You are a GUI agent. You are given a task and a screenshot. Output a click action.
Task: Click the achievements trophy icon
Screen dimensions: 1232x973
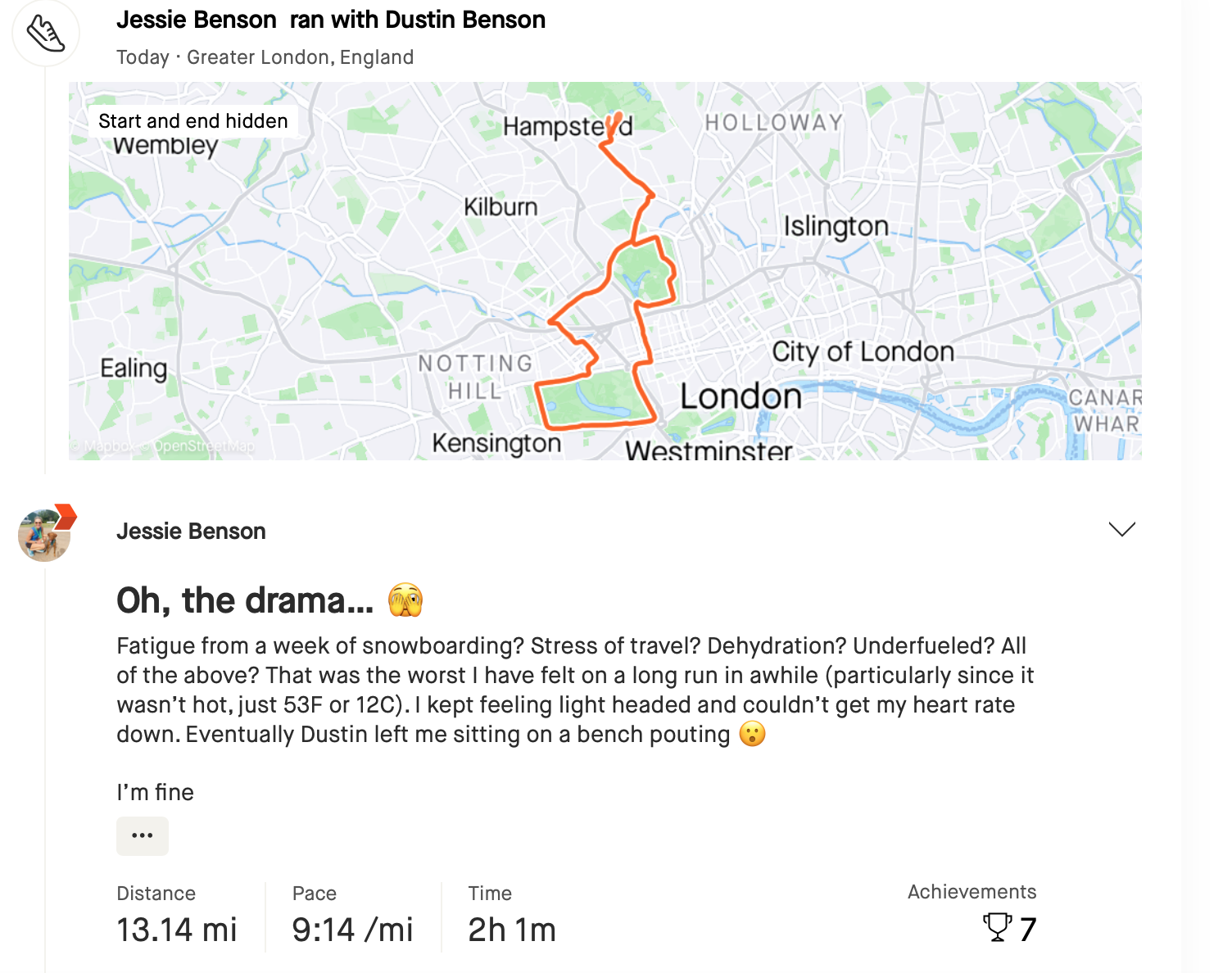tap(997, 928)
